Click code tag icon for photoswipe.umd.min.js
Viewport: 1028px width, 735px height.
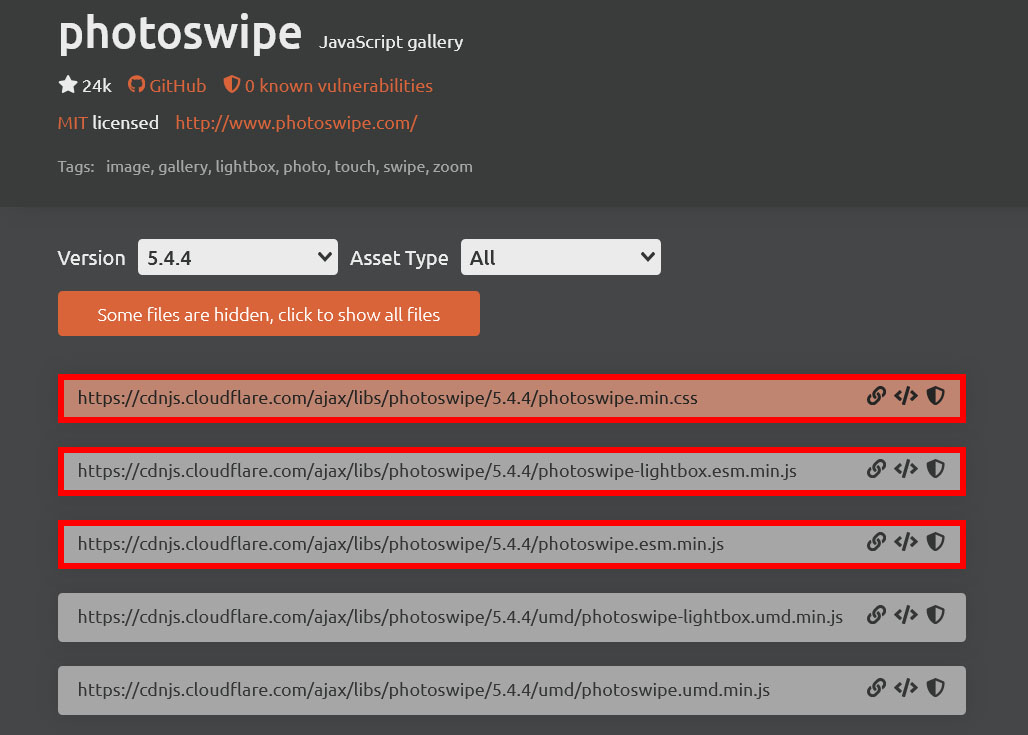click(905, 689)
